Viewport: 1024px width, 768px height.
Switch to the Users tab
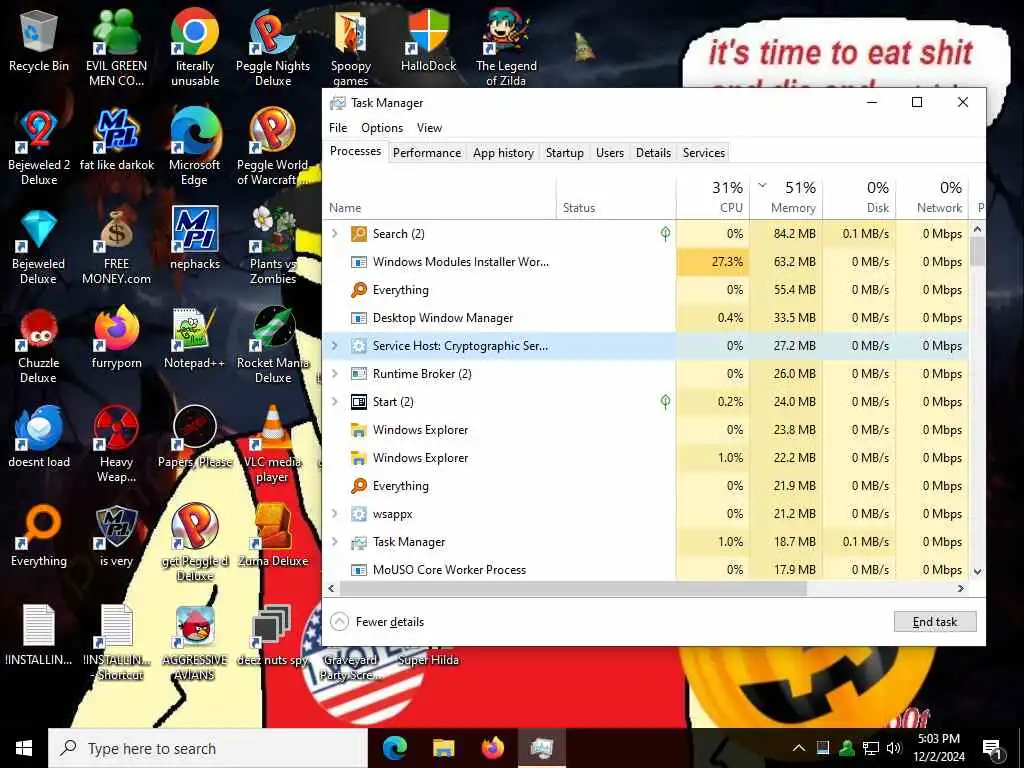[609, 153]
